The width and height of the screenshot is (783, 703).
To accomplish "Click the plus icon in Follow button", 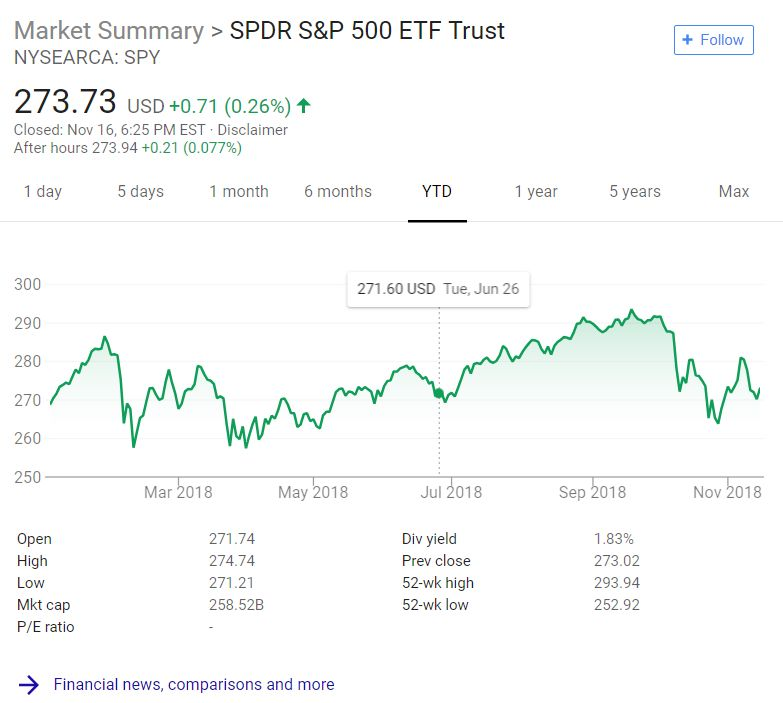I will [688, 39].
